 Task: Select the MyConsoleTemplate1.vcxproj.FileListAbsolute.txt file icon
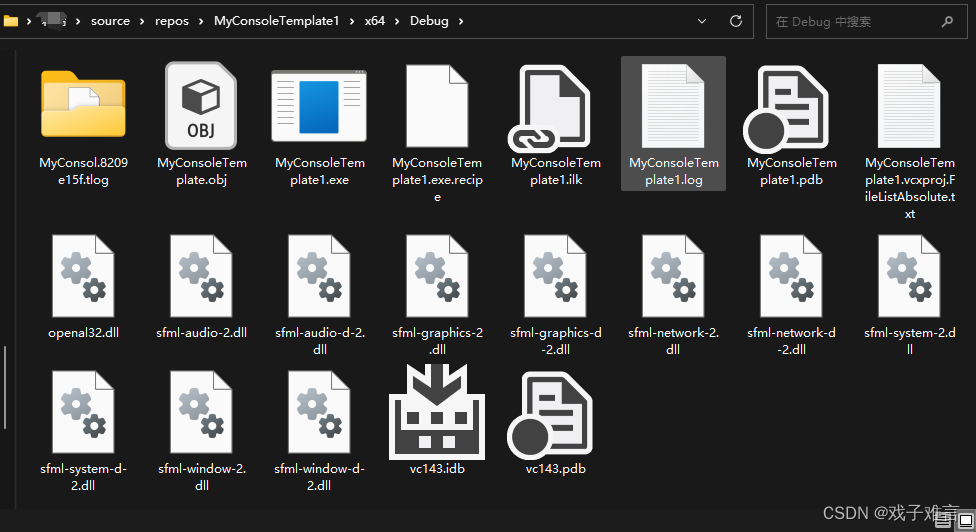[x=909, y=106]
